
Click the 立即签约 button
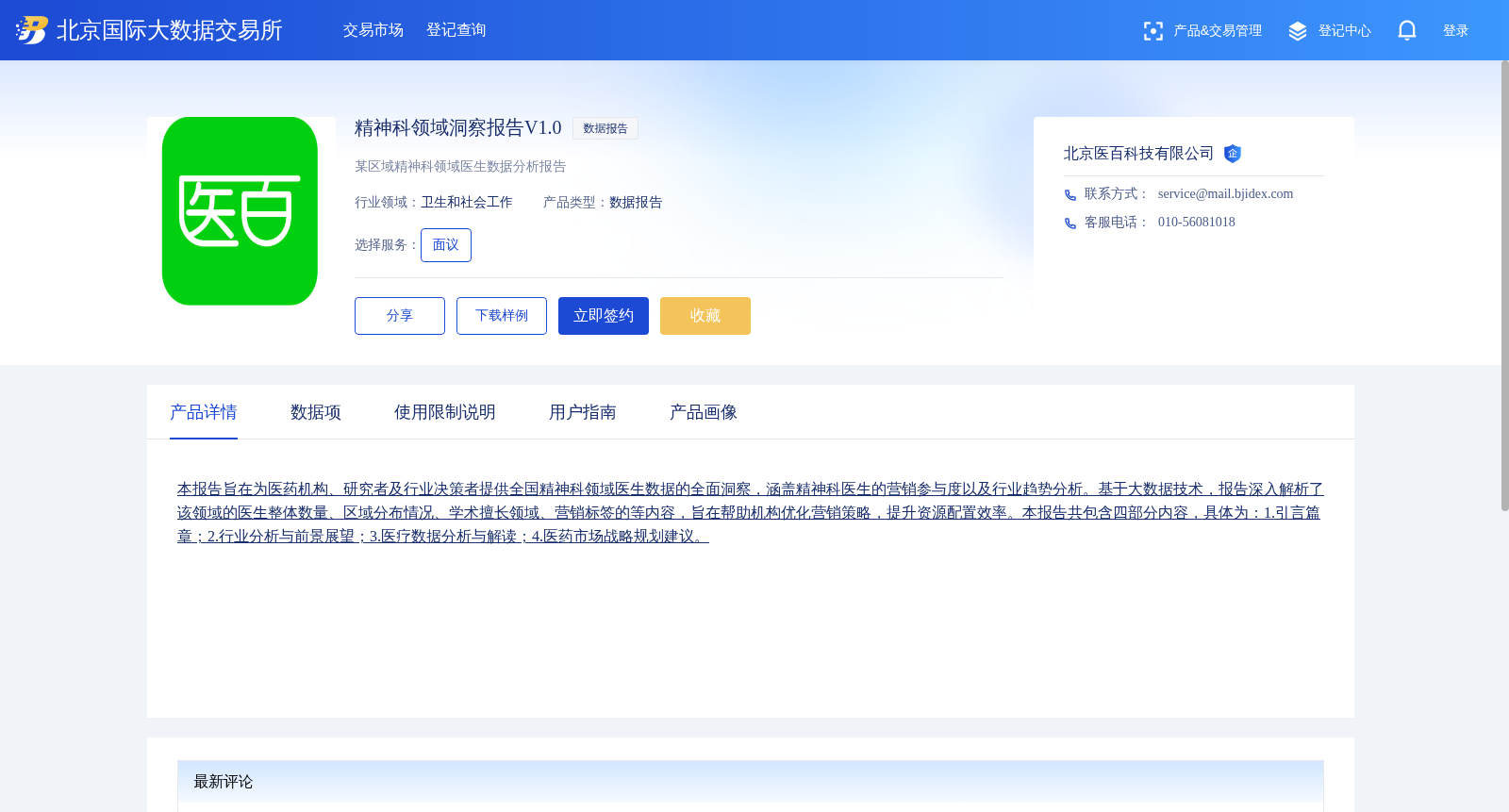click(604, 316)
